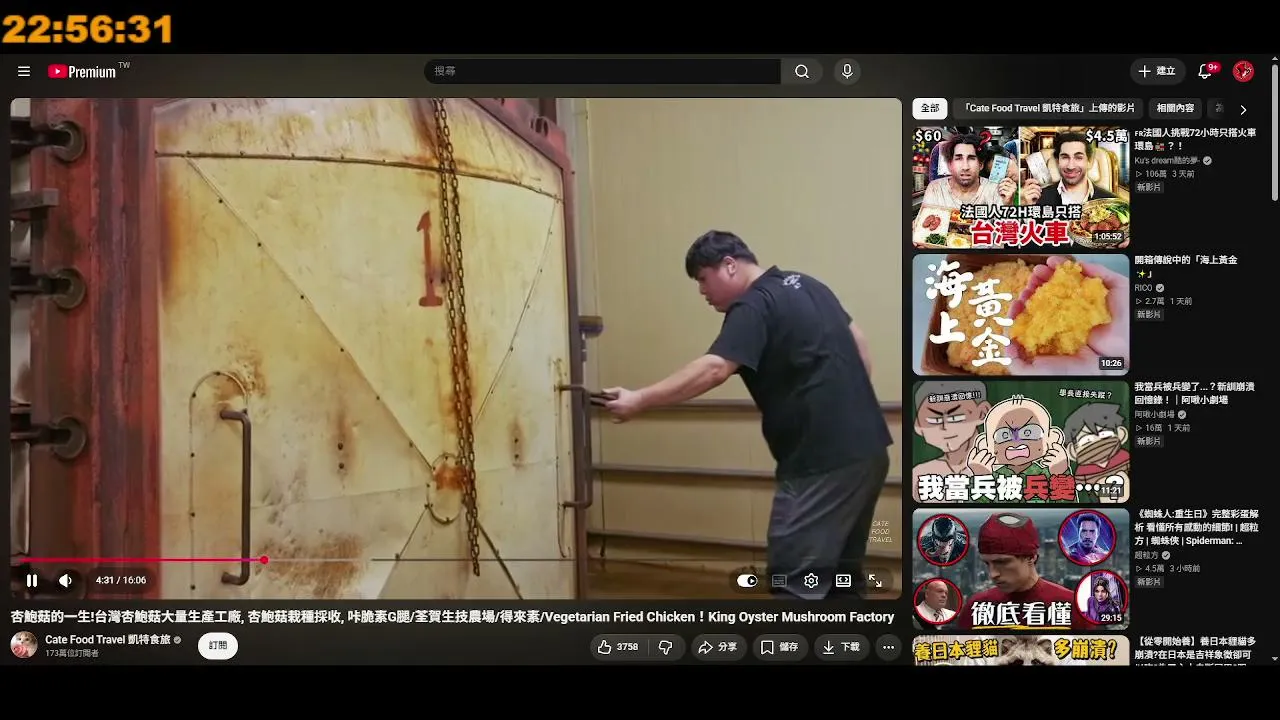Viewport: 1280px width, 720px height.
Task: Open title 《蜘蛛人:重生日》完整彩蛋解析
Action: click(x=1195, y=527)
